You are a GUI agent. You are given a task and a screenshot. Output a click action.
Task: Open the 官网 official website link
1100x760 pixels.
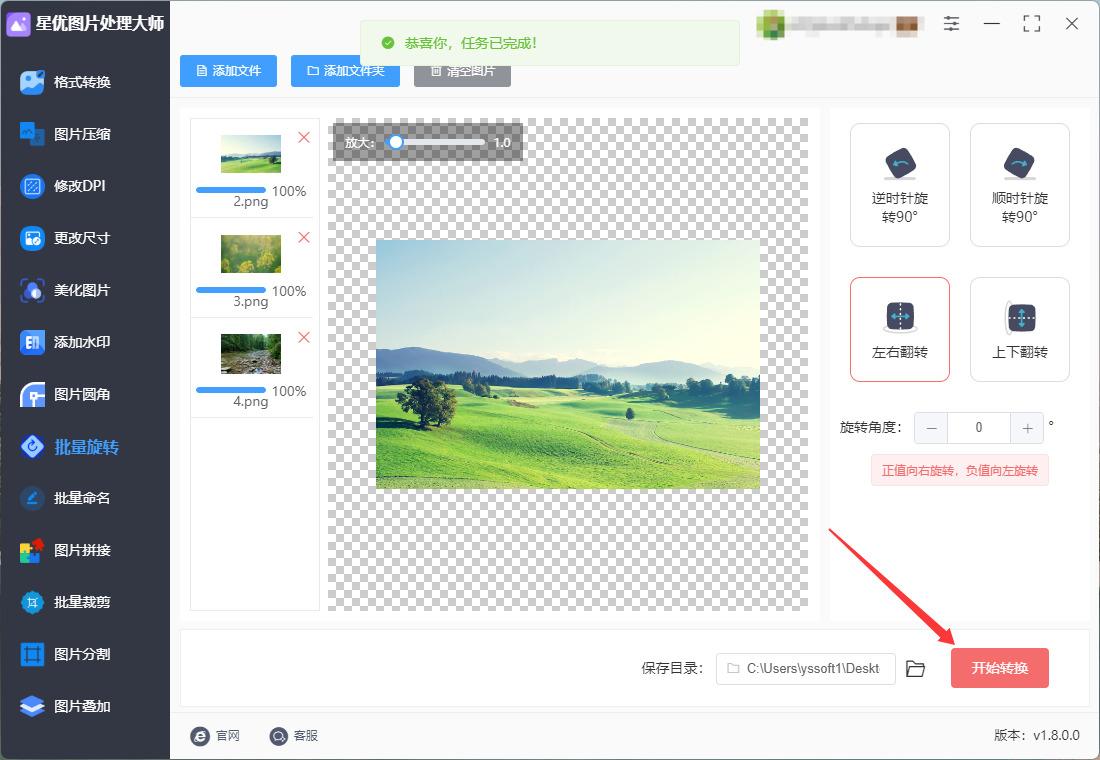tap(215, 735)
